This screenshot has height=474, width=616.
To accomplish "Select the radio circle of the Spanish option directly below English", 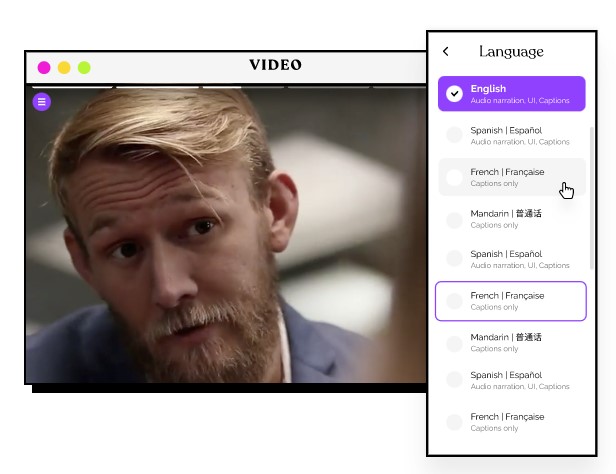I will click(454, 135).
